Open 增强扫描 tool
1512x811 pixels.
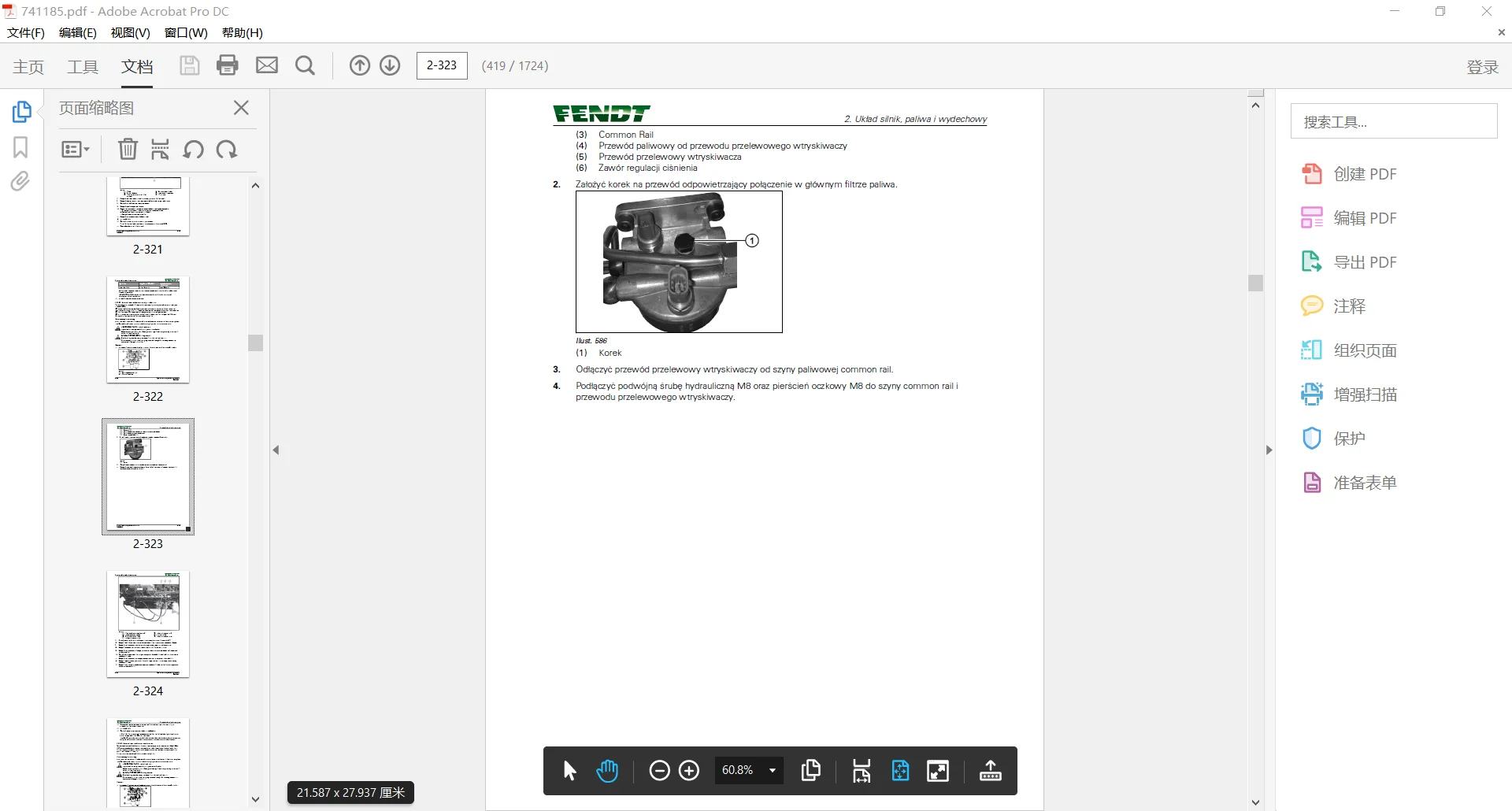(1349, 394)
